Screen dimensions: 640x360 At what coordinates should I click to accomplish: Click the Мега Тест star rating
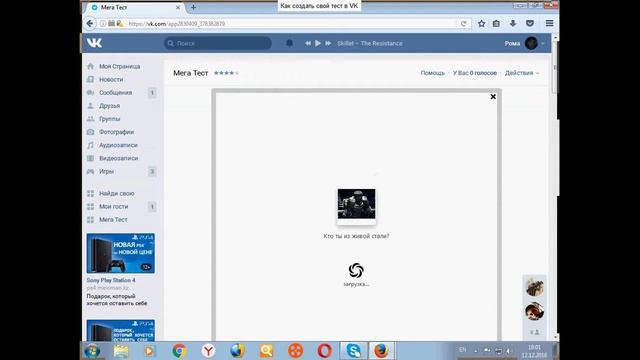click(226, 73)
